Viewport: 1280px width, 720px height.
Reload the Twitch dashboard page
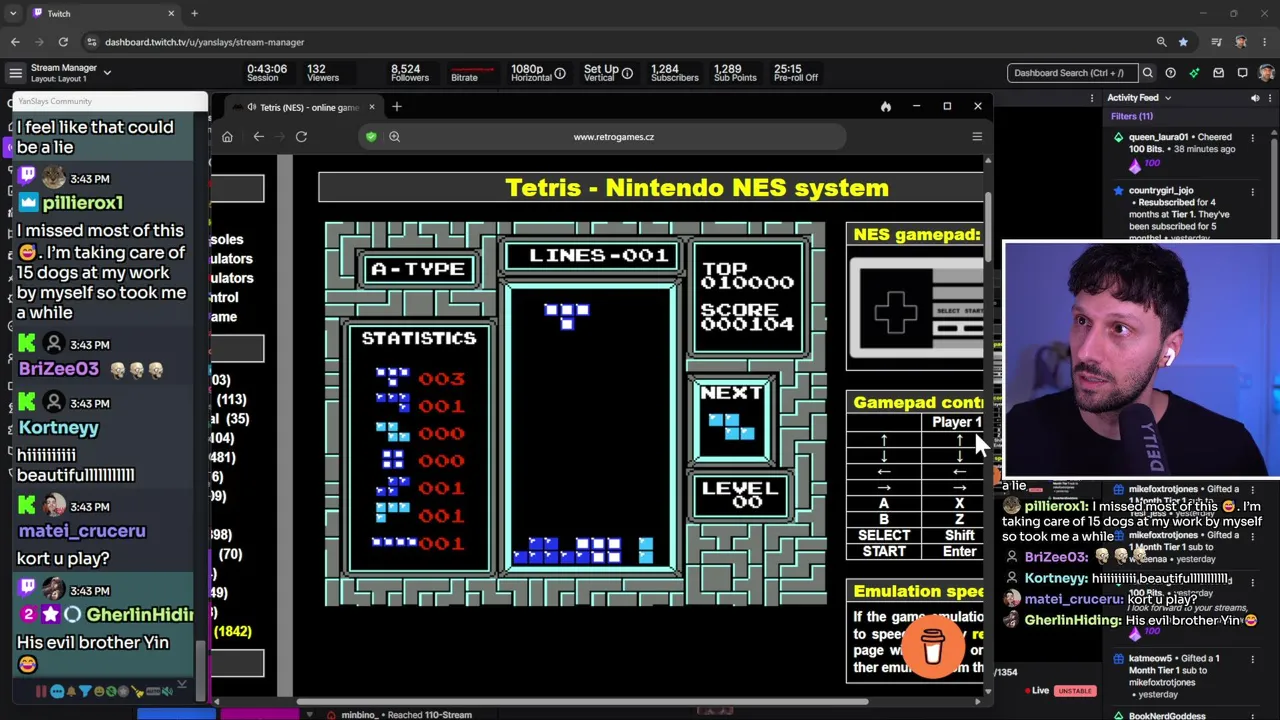63,42
